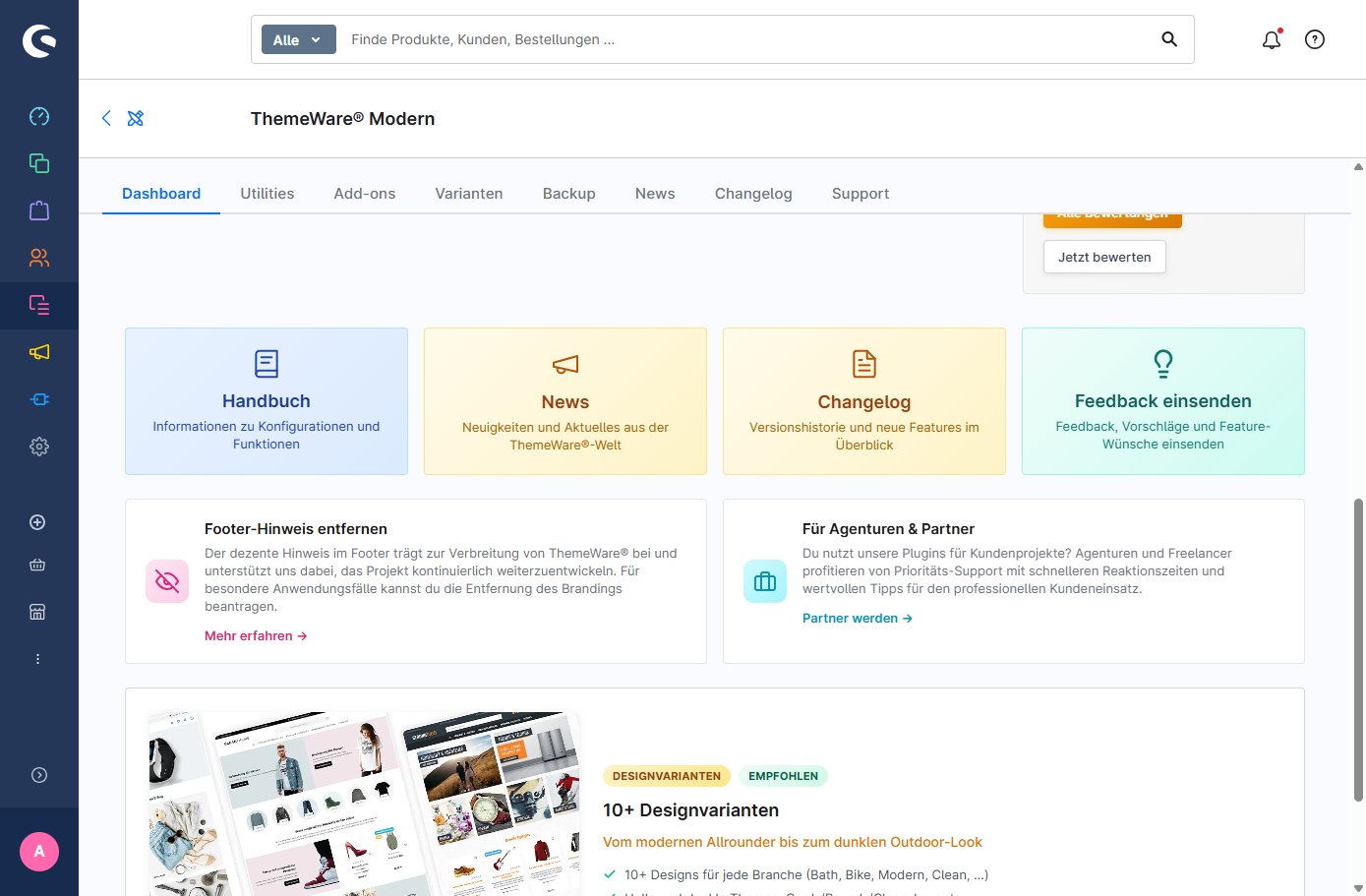Switch to the News tab
This screenshot has width=1366, height=896.
[655, 194]
